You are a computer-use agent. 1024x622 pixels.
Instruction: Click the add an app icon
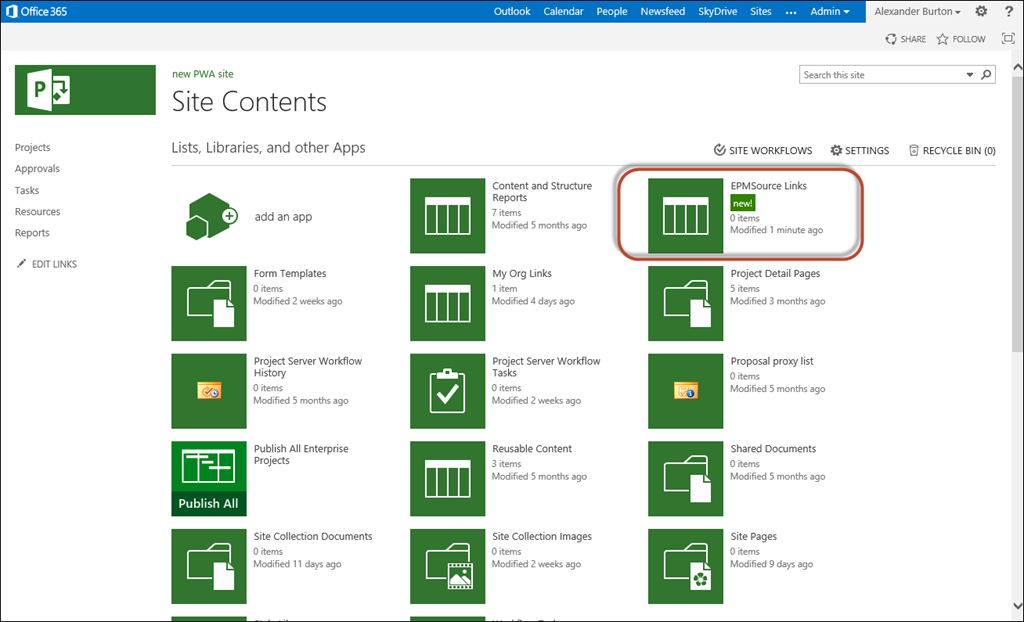tap(211, 216)
